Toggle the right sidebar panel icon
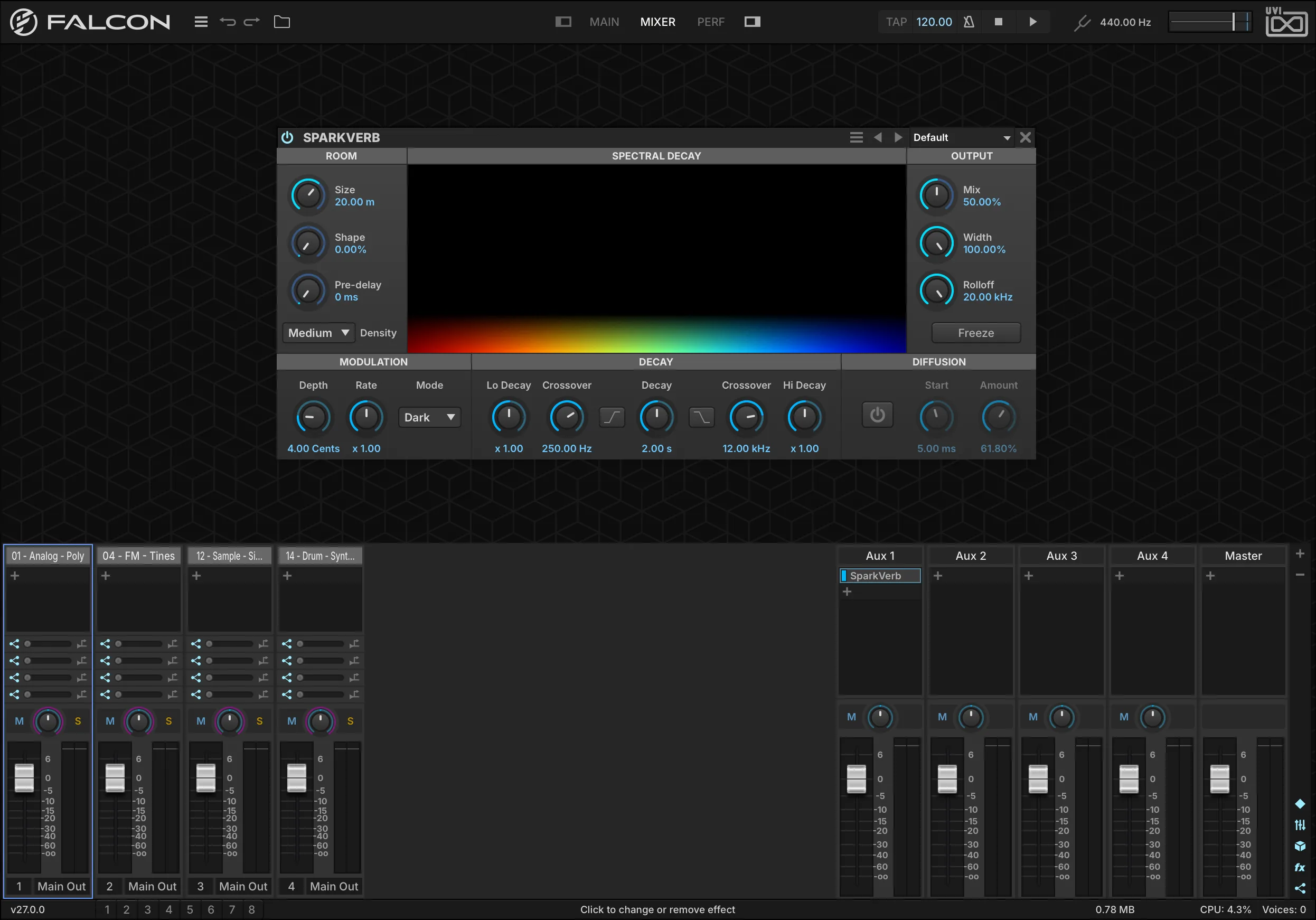Image resolution: width=1316 pixels, height=920 pixels. tap(752, 22)
